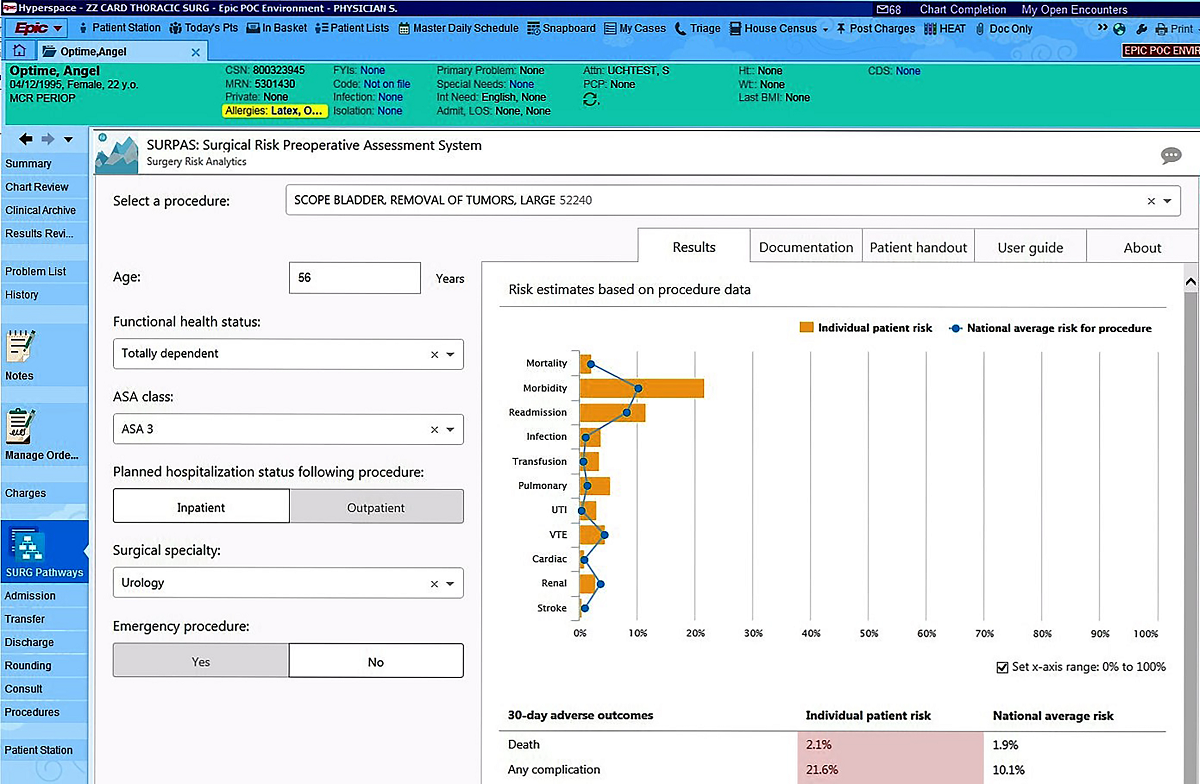Toggle Set x-axis range 0% to 100% checkbox

point(1003,667)
